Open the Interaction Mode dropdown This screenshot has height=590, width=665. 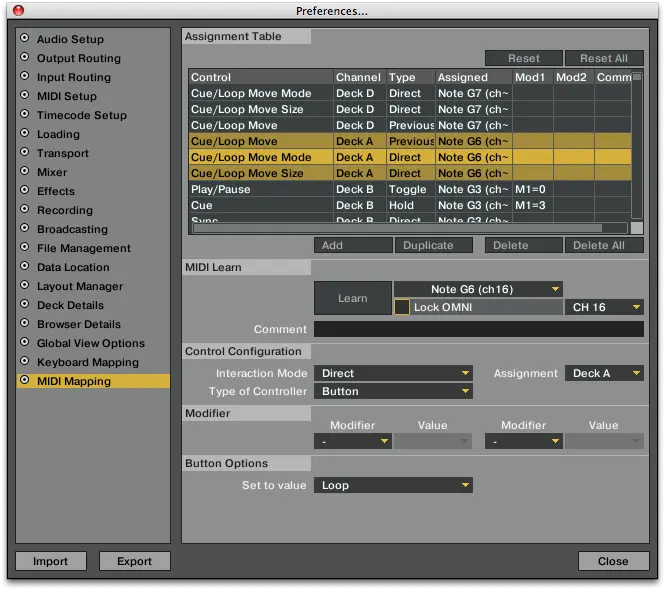pos(393,373)
